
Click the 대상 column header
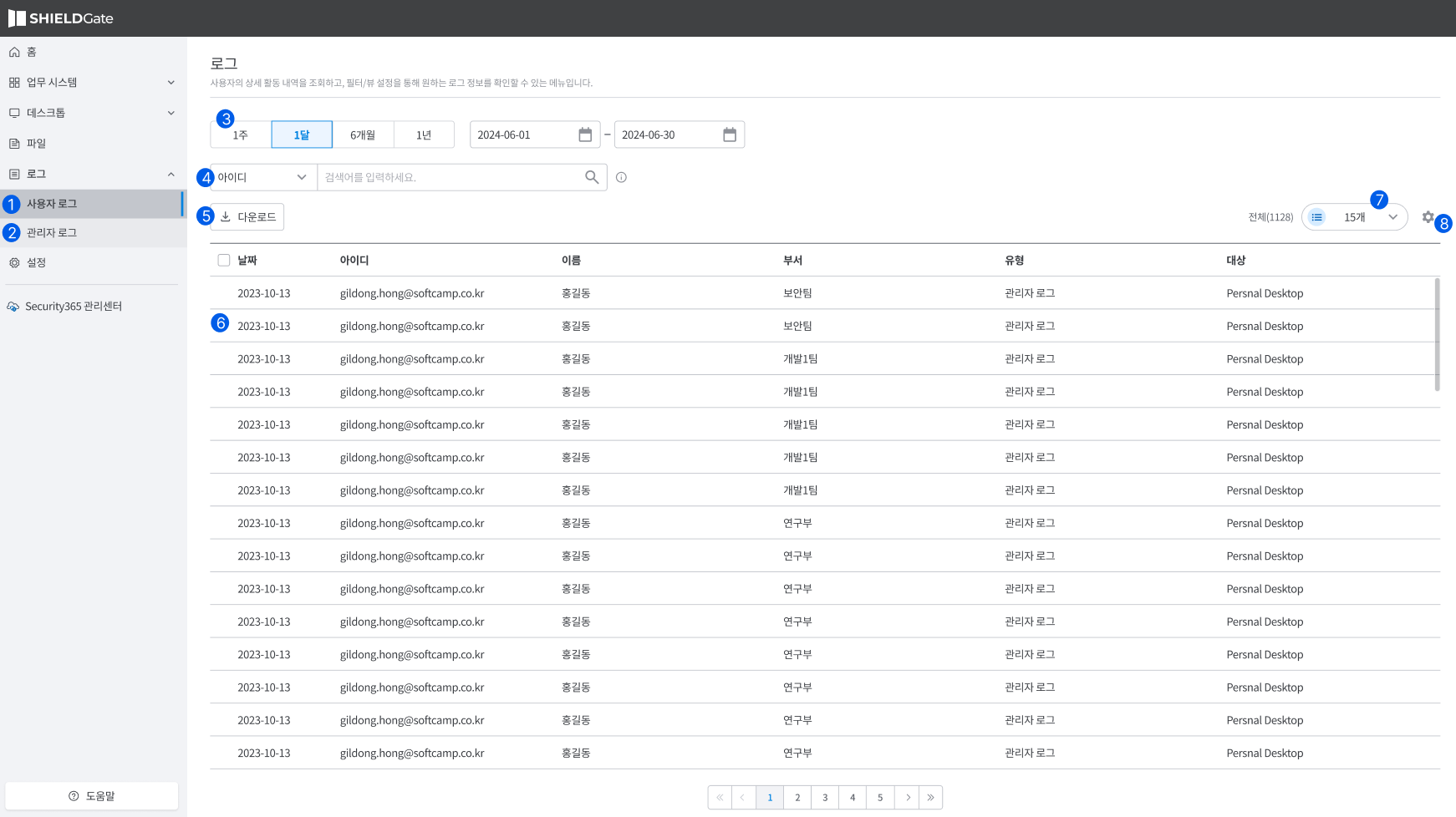1236,261
